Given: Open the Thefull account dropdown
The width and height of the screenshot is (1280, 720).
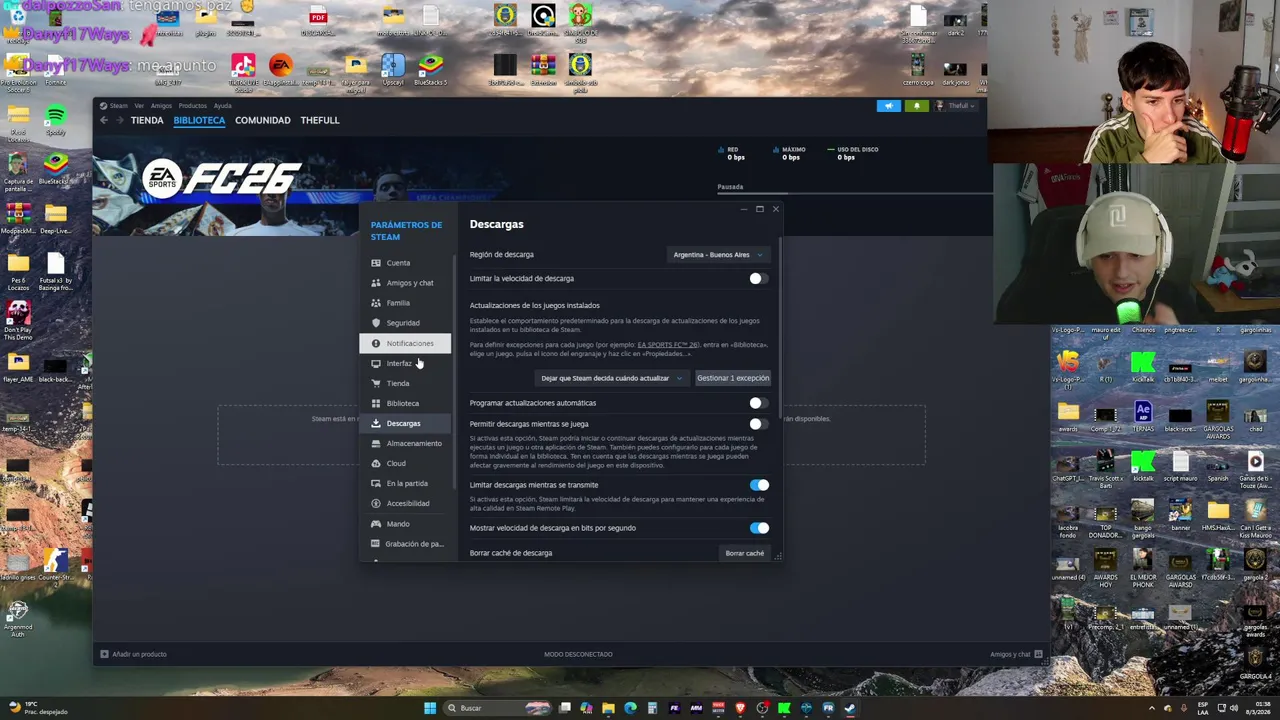Looking at the screenshot, I should [955, 106].
